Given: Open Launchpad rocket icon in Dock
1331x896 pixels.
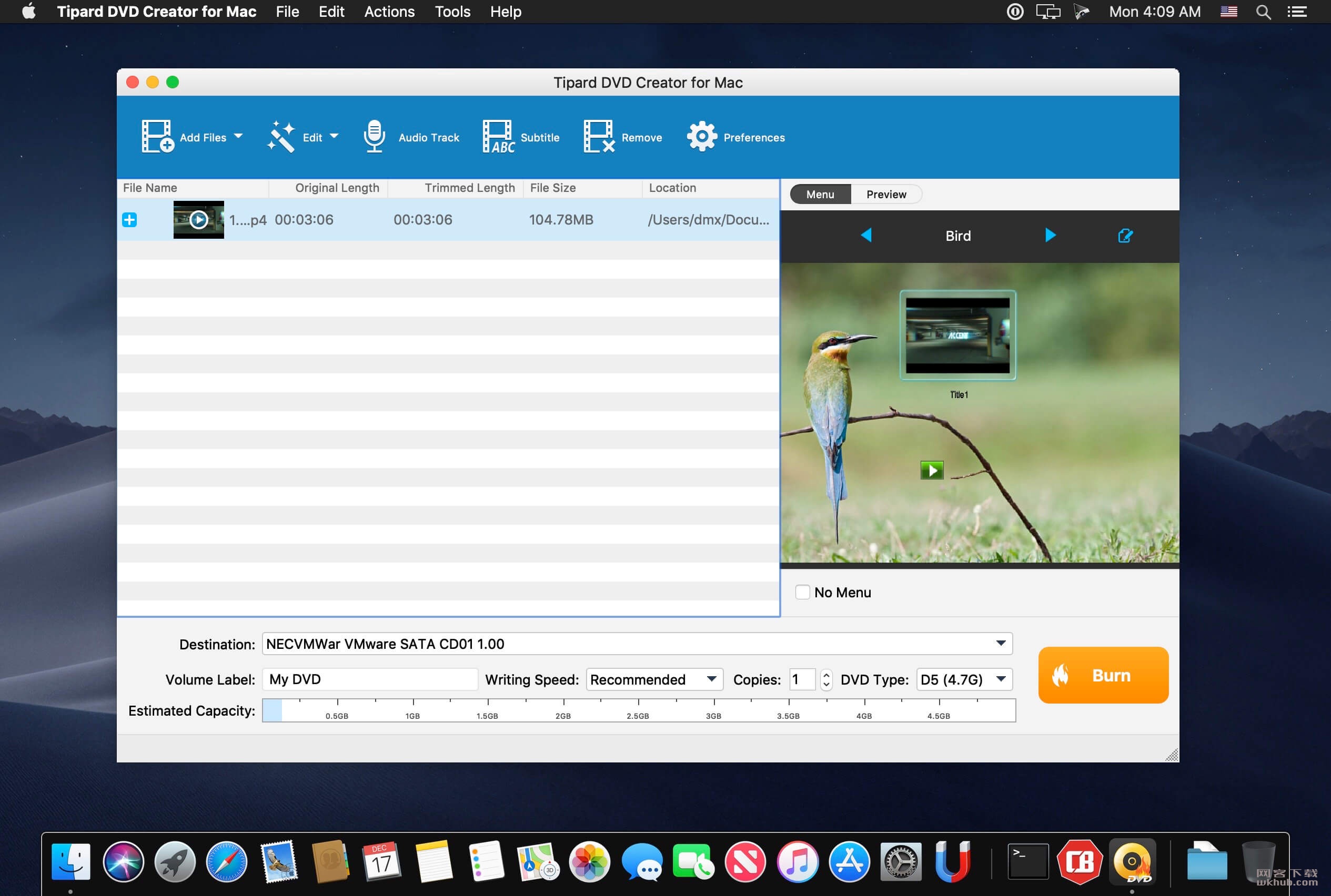Looking at the screenshot, I should 175,861.
